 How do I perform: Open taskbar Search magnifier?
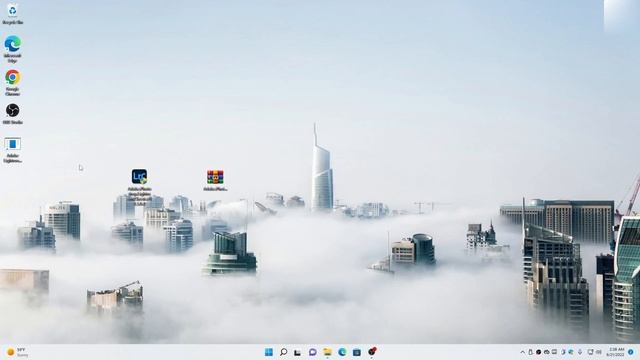(283, 352)
